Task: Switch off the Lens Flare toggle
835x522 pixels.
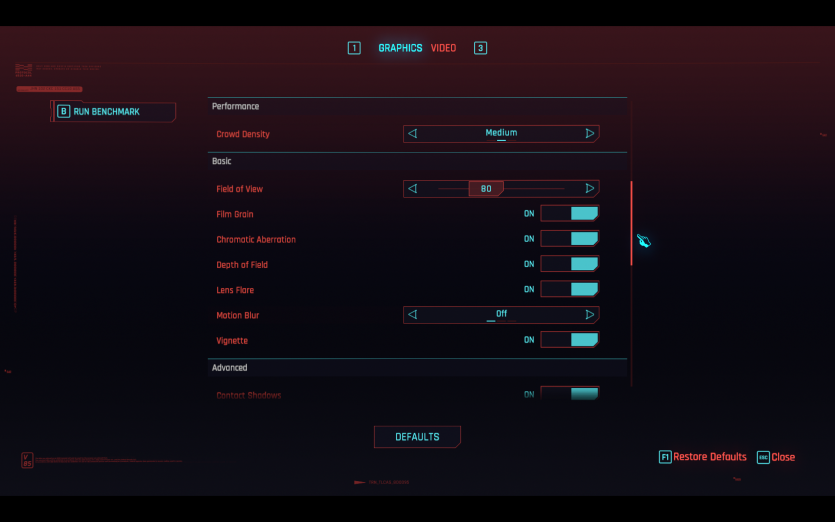Action: point(569,290)
